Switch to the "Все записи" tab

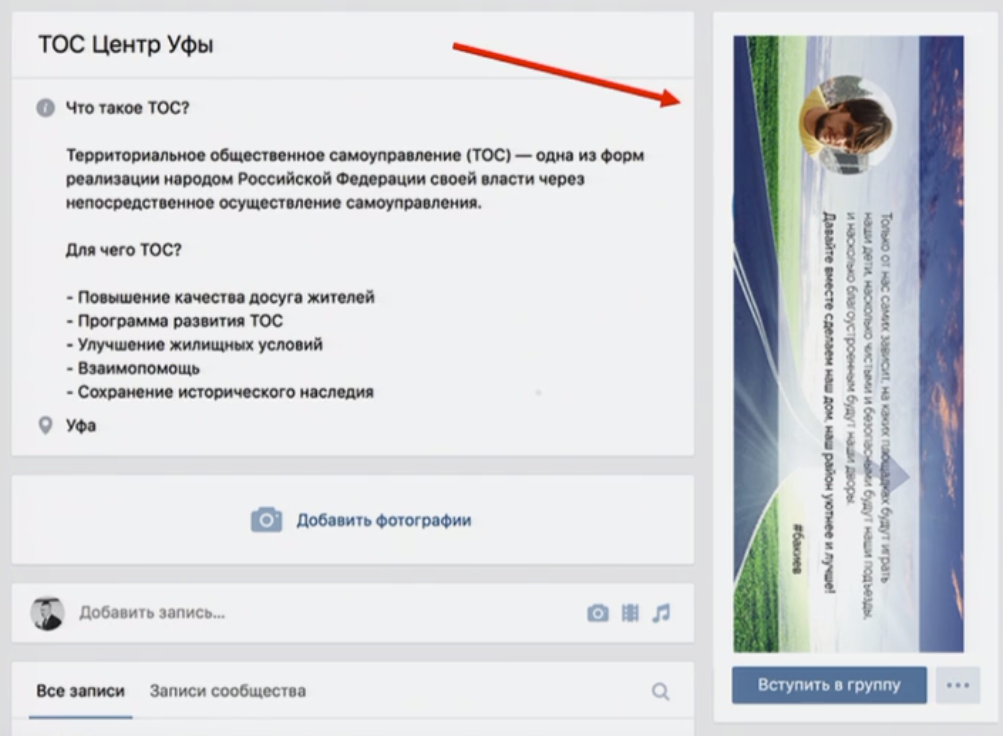[x=81, y=691]
